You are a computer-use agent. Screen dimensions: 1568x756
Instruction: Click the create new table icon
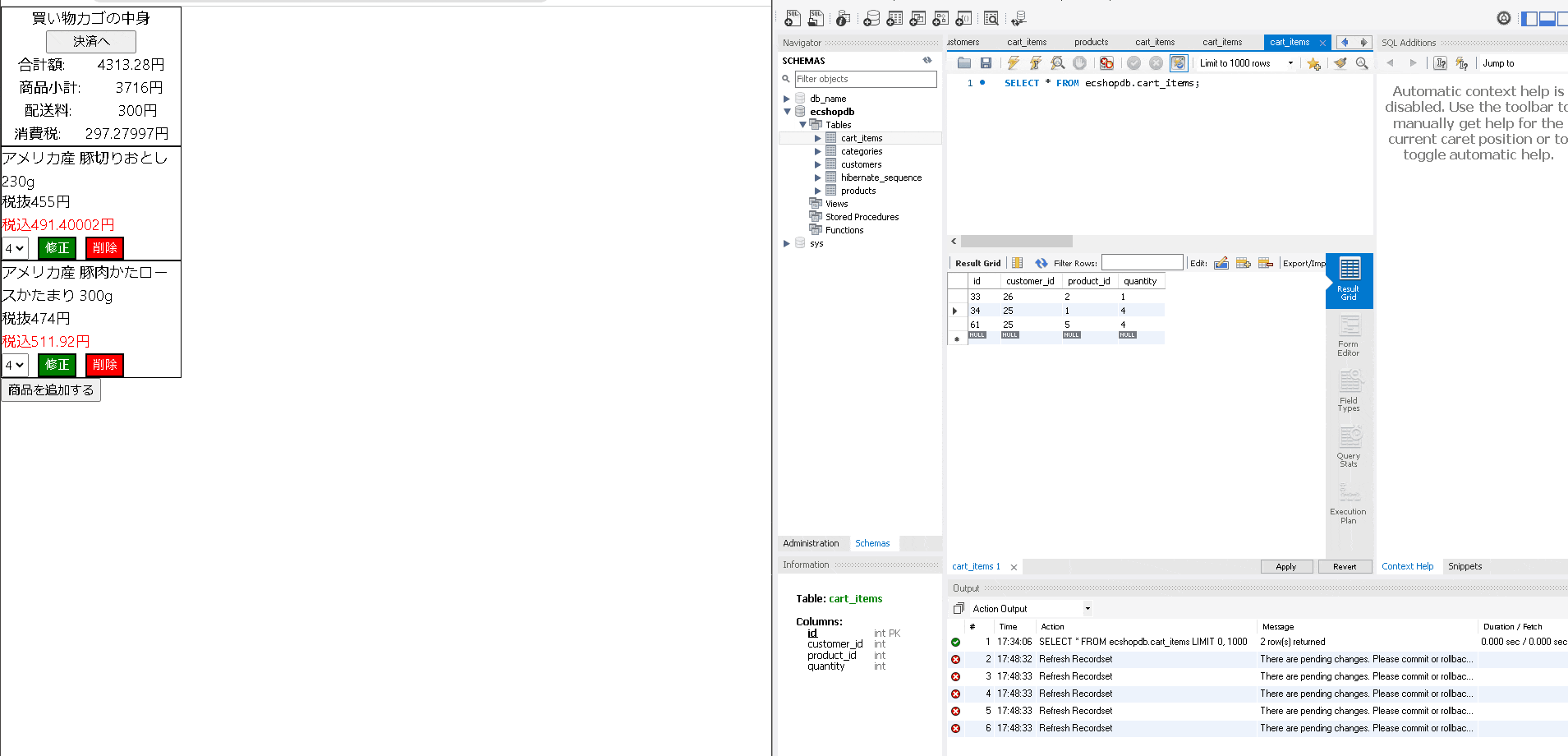click(x=894, y=18)
